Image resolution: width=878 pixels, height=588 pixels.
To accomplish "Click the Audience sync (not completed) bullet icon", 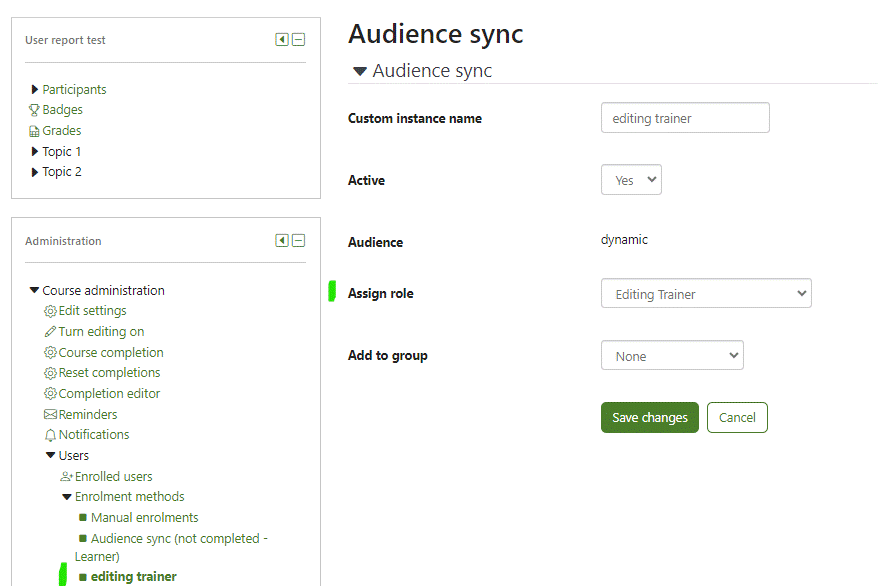I will pyautogui.click(x=83, y=538).
